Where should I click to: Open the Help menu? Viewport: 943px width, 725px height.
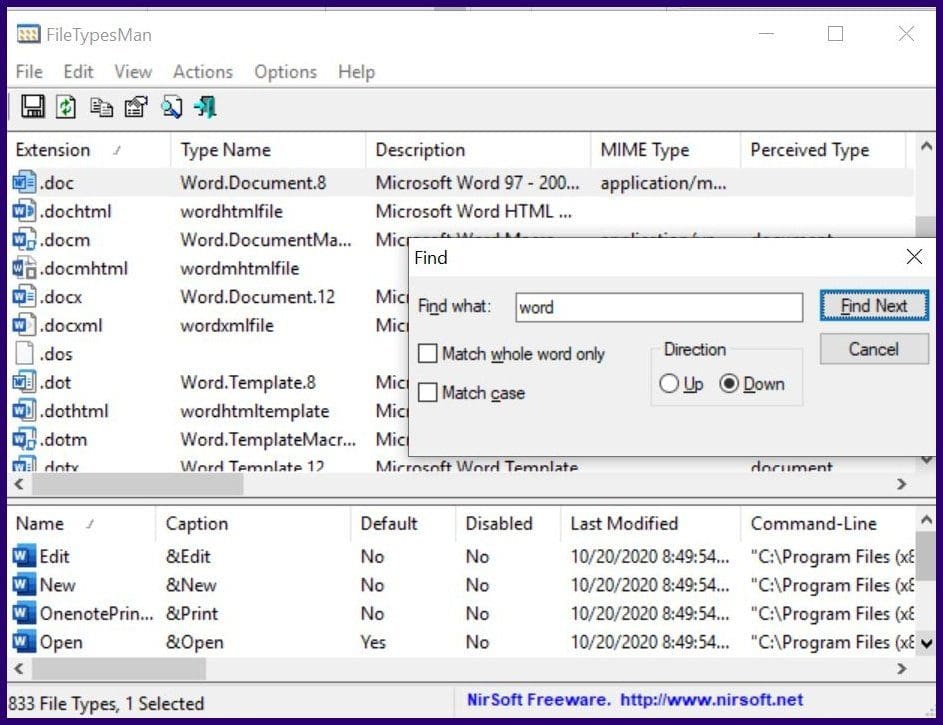(356, 72)
